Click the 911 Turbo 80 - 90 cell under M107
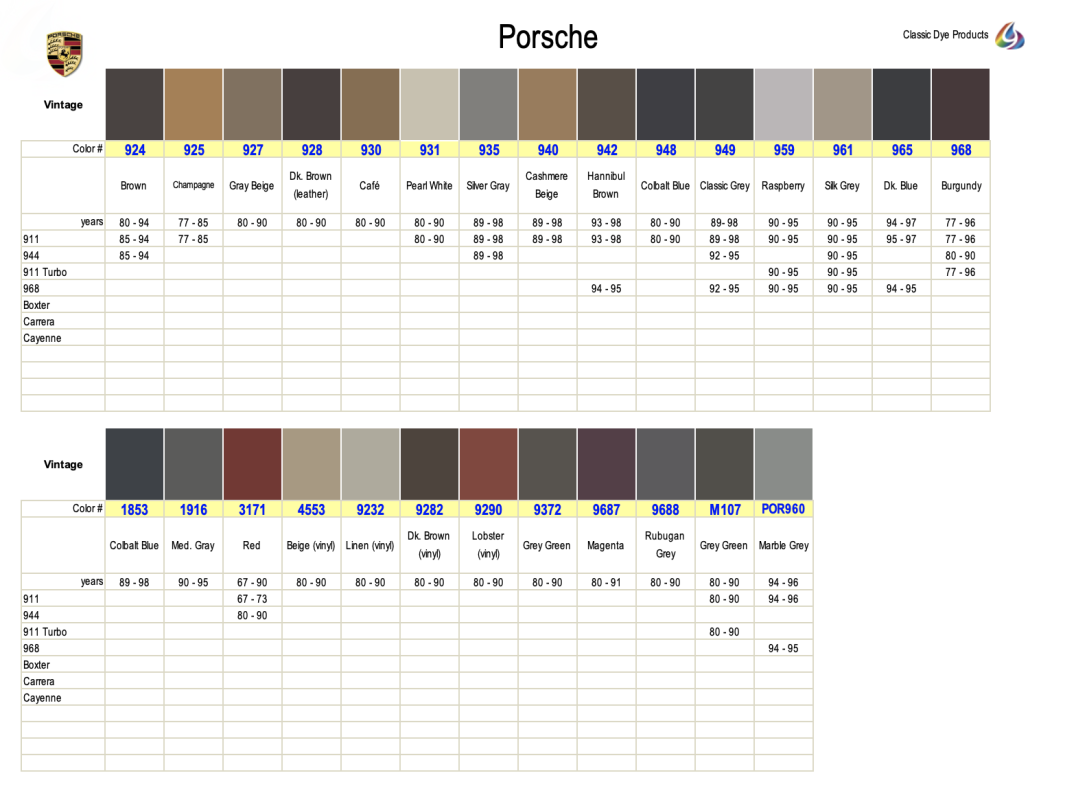The image size is (1076, 806). 724,632
